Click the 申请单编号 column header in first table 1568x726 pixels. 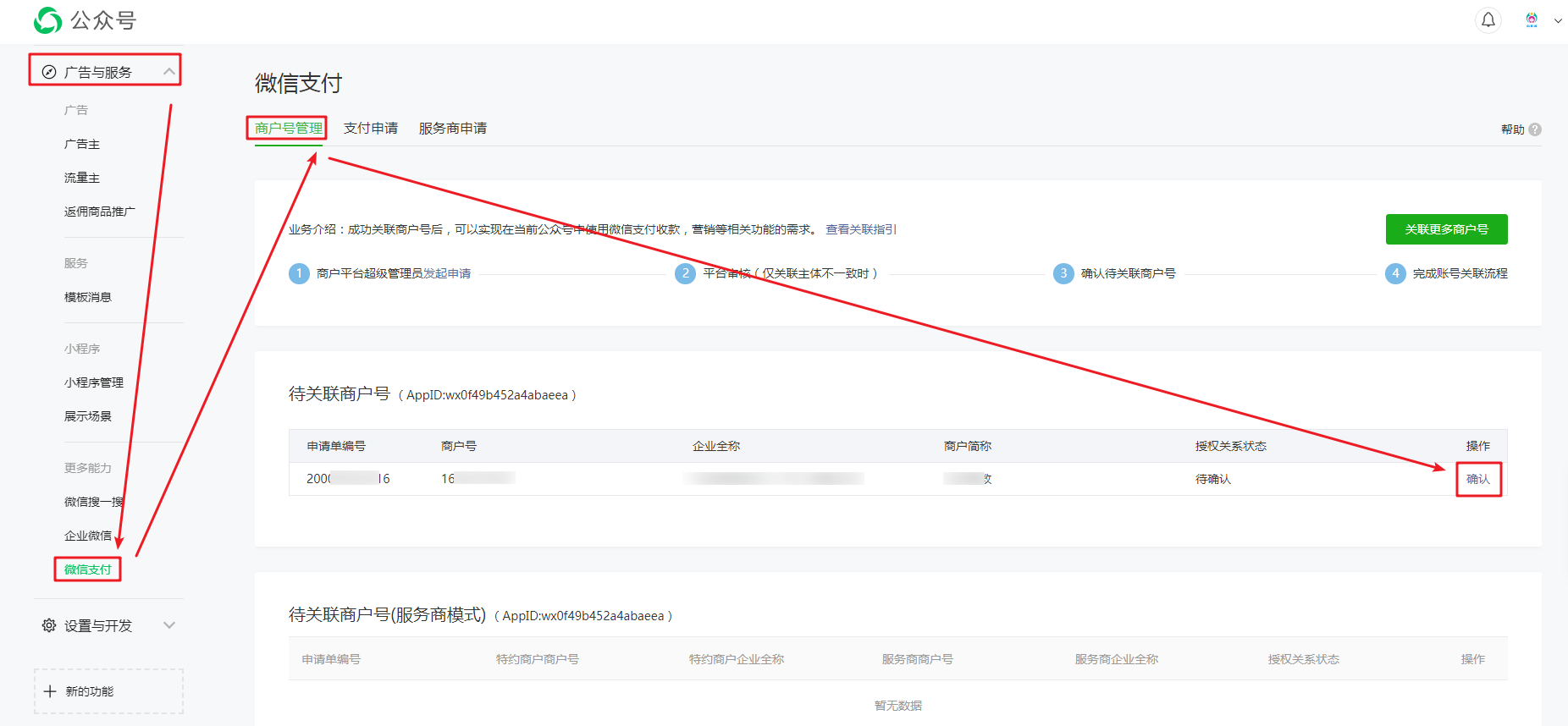336,446
